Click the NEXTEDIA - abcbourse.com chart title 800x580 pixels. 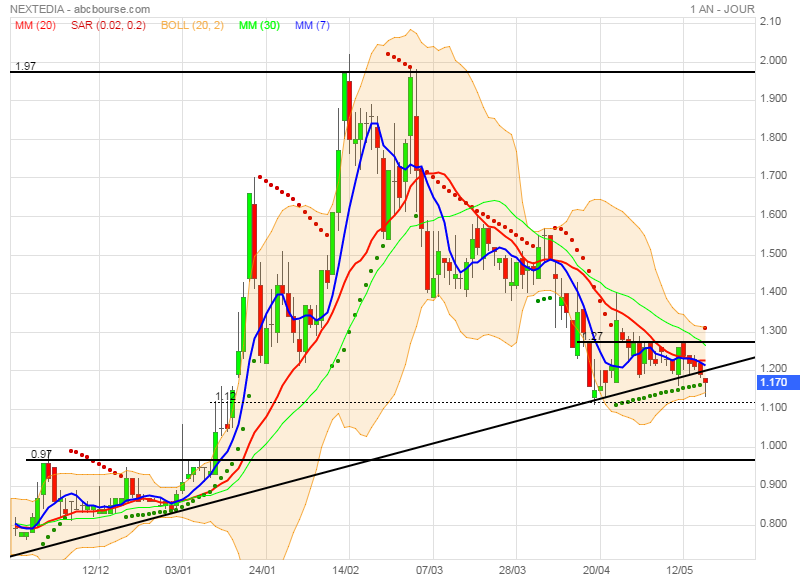tap(80, 9)
